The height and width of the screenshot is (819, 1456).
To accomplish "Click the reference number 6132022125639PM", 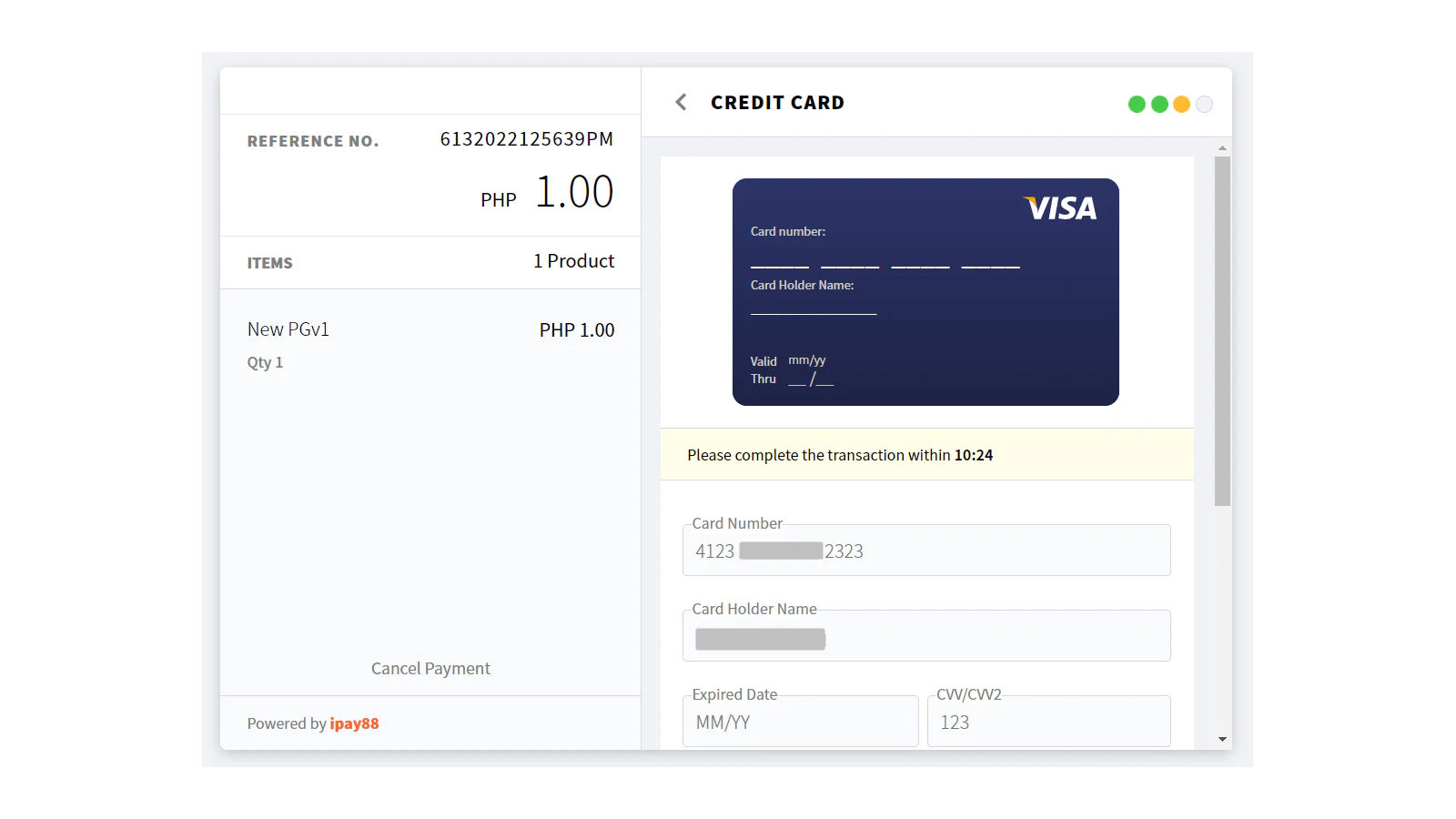I will 527,139.
